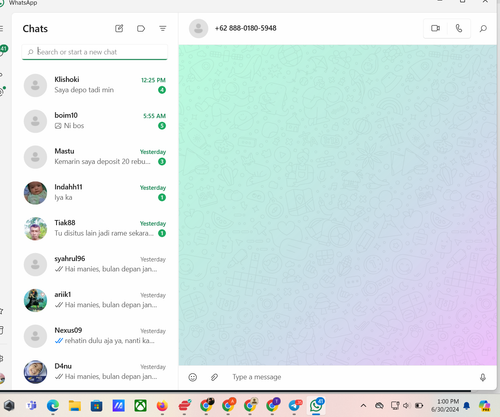Launch Microsoft Edge from the taskbar
This screenshot has width=500, height=417.
pos(53,406)
